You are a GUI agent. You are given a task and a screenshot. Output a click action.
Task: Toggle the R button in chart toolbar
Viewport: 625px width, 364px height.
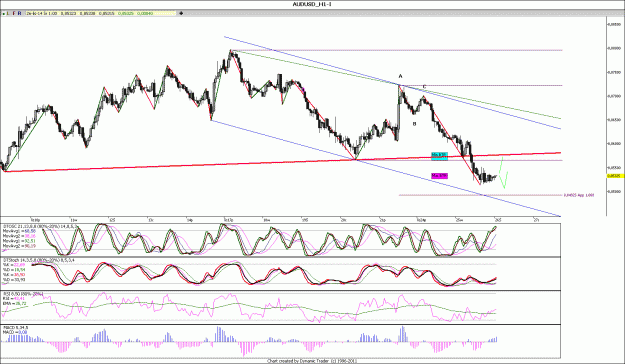(20, 13)
